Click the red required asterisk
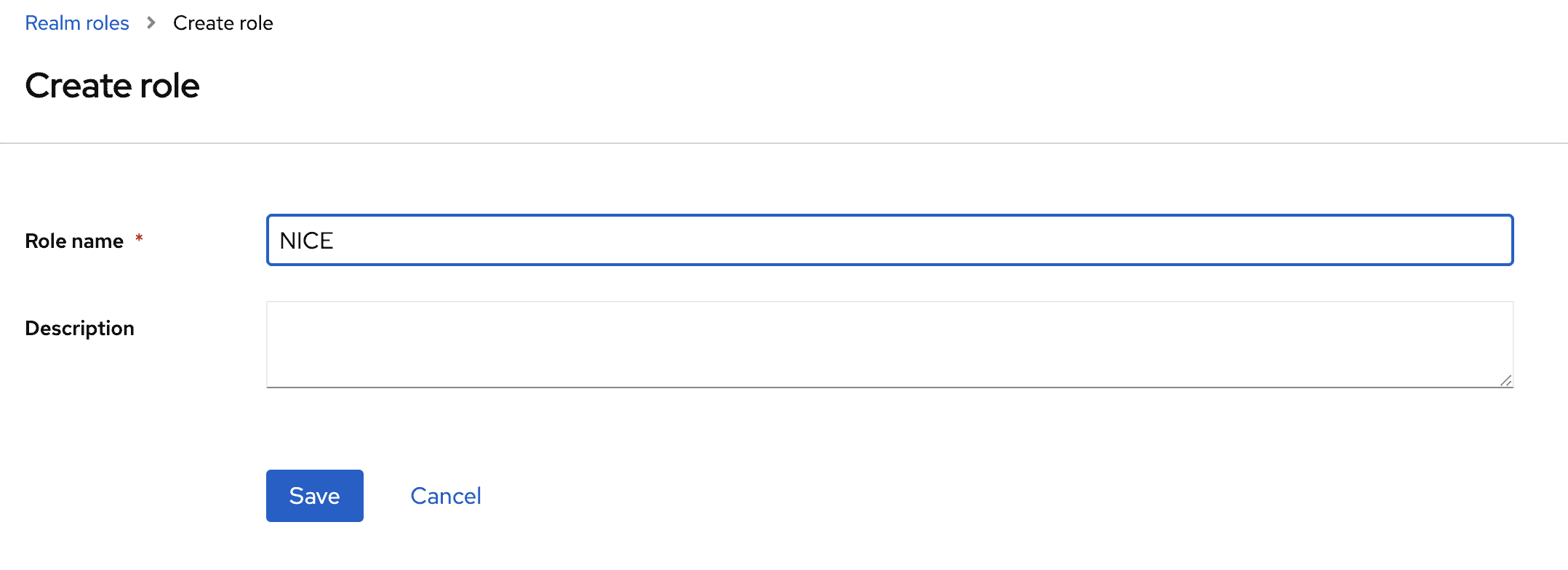Screen dimensions: 1568x570 click(x=139, y=238)
